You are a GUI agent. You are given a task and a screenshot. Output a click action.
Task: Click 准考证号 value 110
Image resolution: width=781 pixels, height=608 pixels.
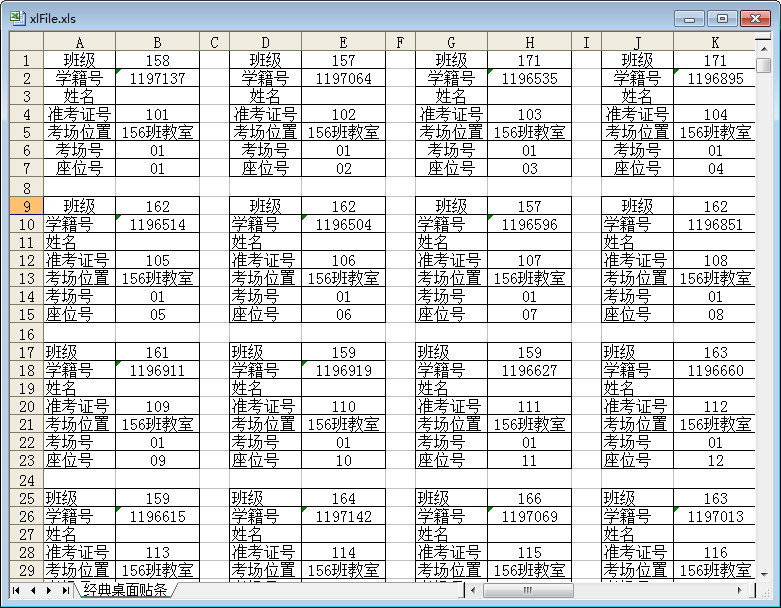344,406
